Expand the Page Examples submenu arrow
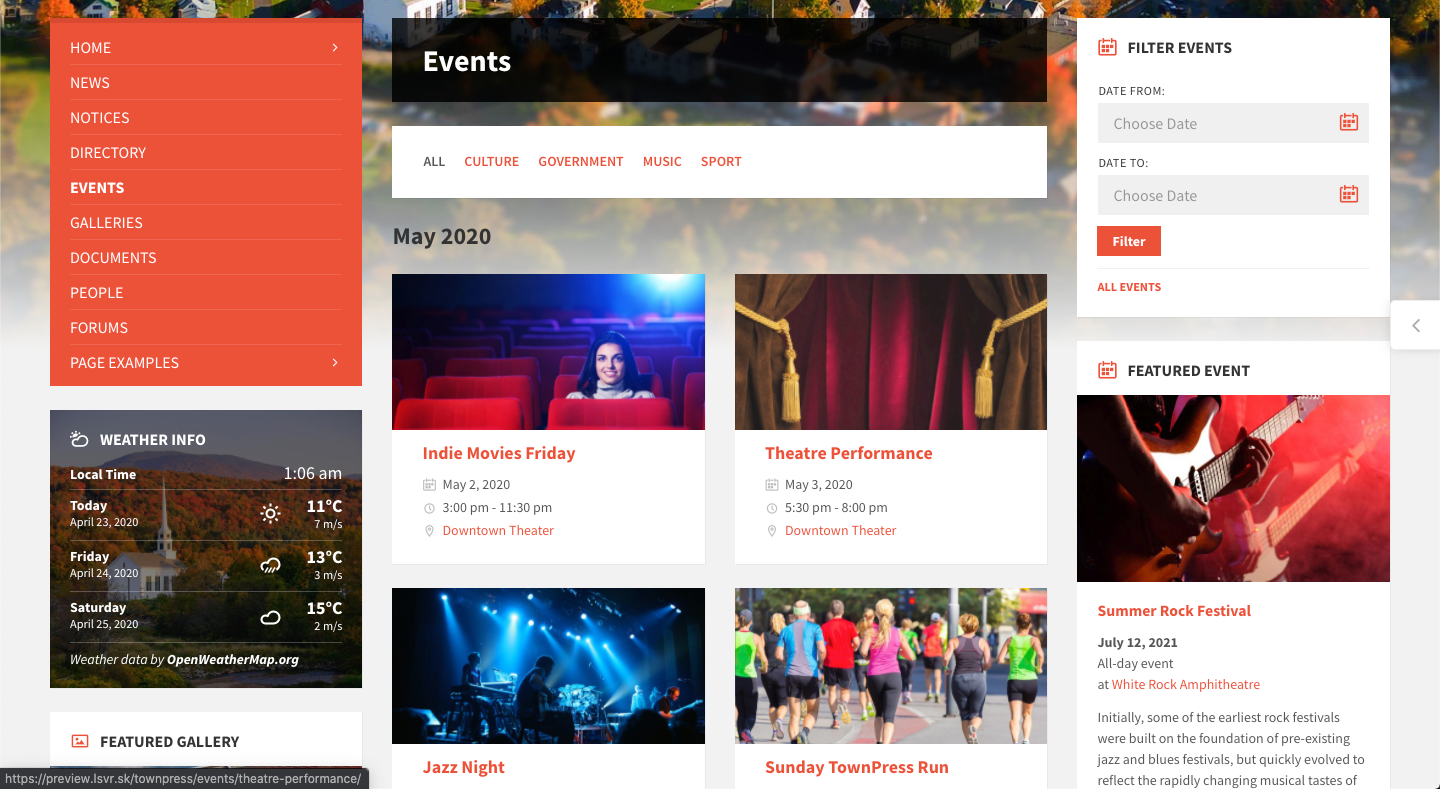1440x789 pixels. tap(335, 362)
